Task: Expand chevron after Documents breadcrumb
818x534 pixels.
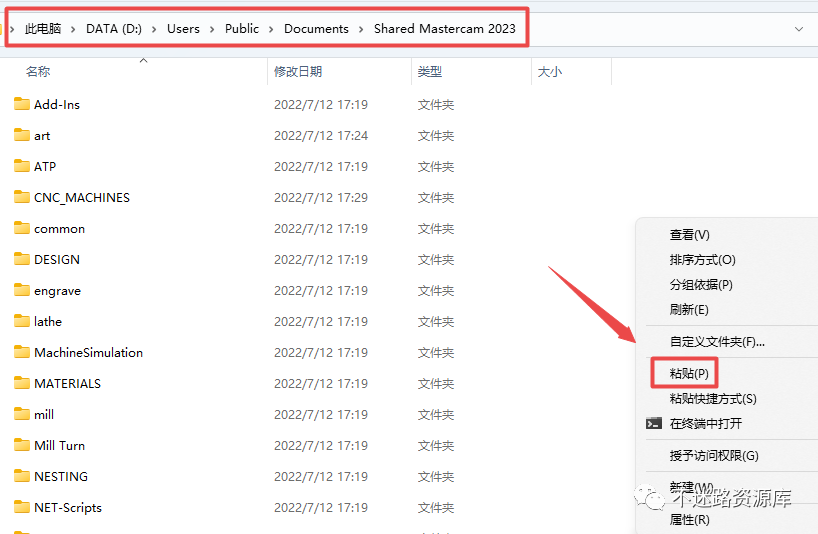Action: [x=361, y=29]
